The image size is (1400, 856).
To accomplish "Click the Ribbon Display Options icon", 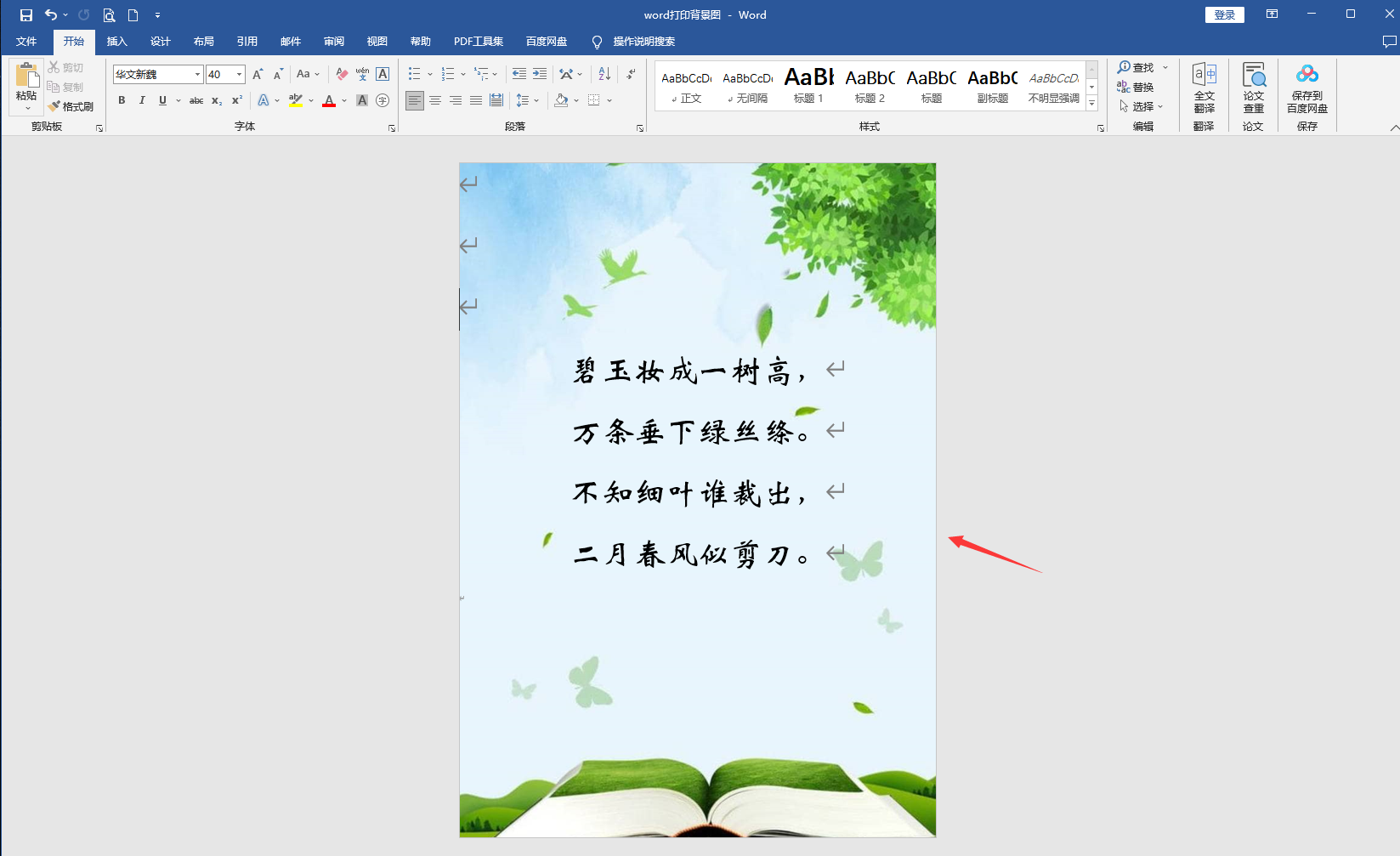I will click(1272, 14).
